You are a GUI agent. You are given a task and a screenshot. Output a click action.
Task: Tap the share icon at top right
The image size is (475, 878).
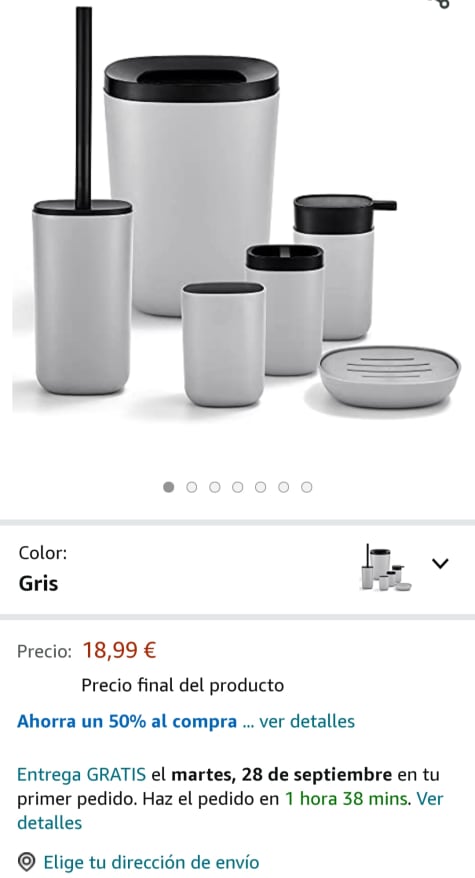[x=442, y=3]
